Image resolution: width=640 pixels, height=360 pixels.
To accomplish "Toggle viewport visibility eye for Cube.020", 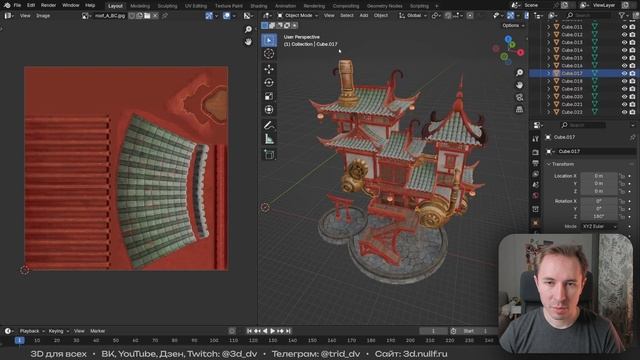I will (x=624, y=97).
